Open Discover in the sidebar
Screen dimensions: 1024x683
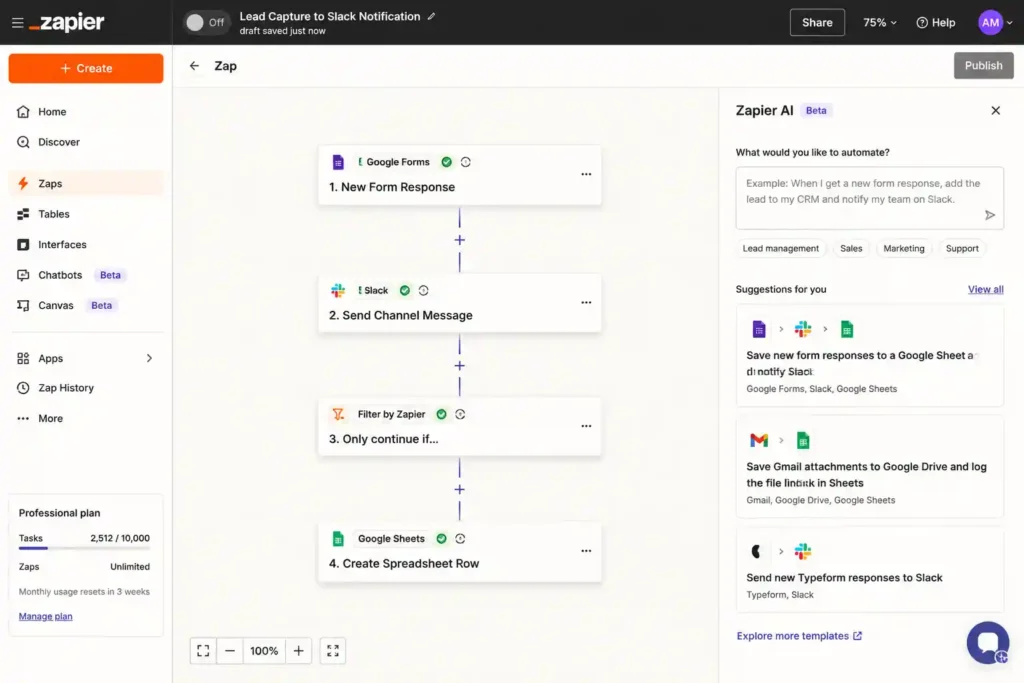[86, 142]
